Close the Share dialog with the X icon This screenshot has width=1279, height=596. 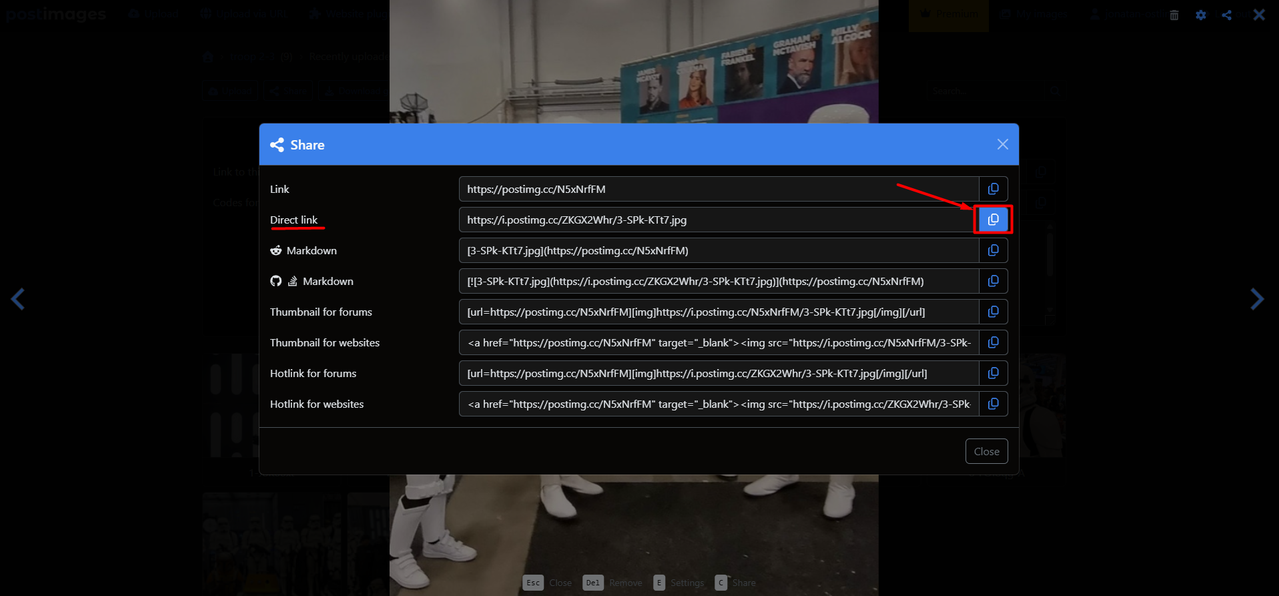coord(1003,145)
